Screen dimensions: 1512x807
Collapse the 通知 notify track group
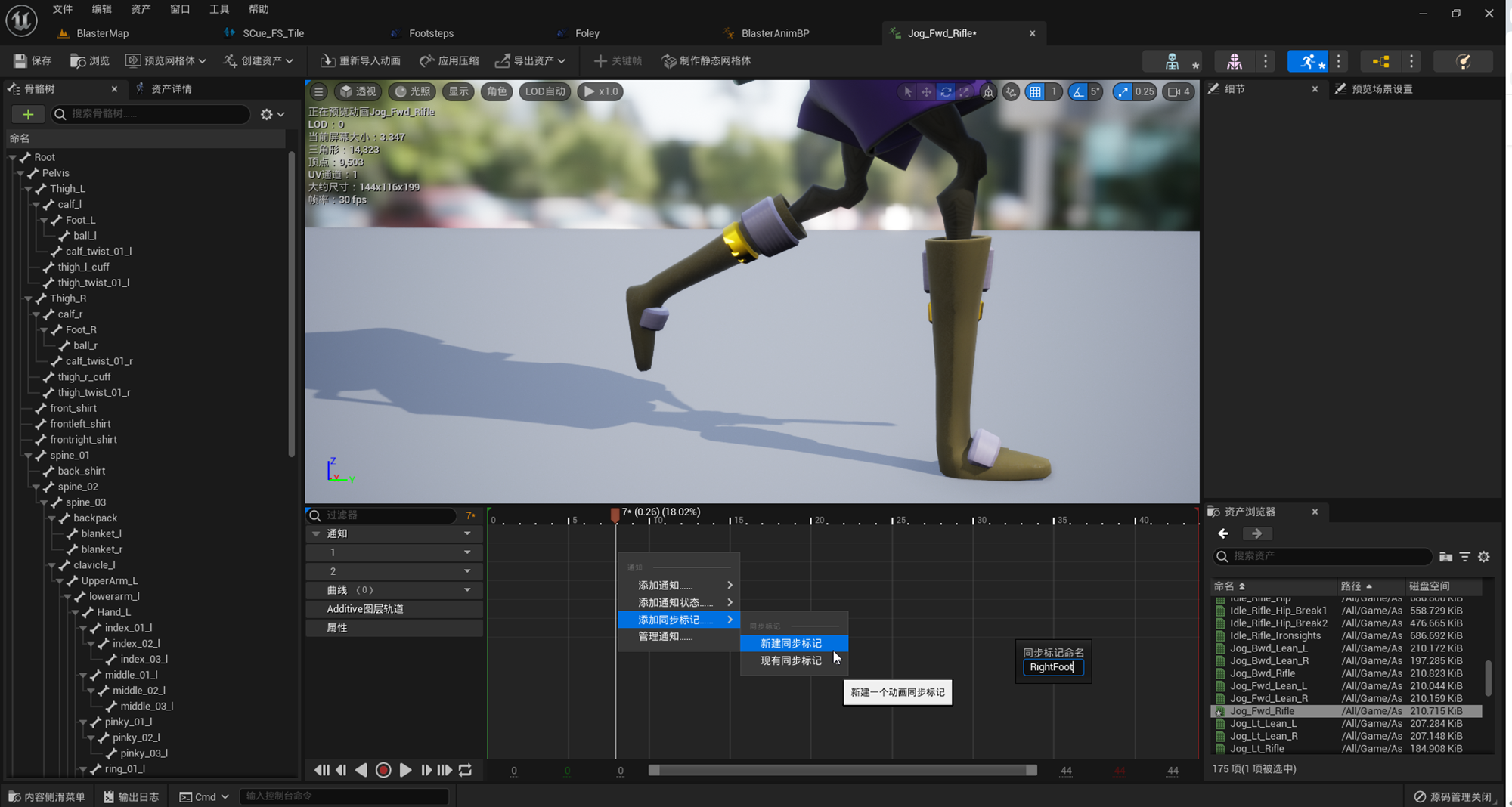(315, 533)
